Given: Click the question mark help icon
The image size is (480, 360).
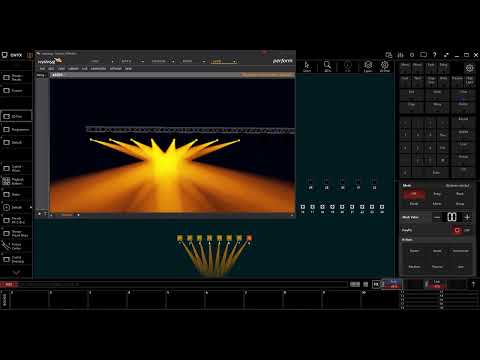Looking at the screenshot, I should click(434, 55).
